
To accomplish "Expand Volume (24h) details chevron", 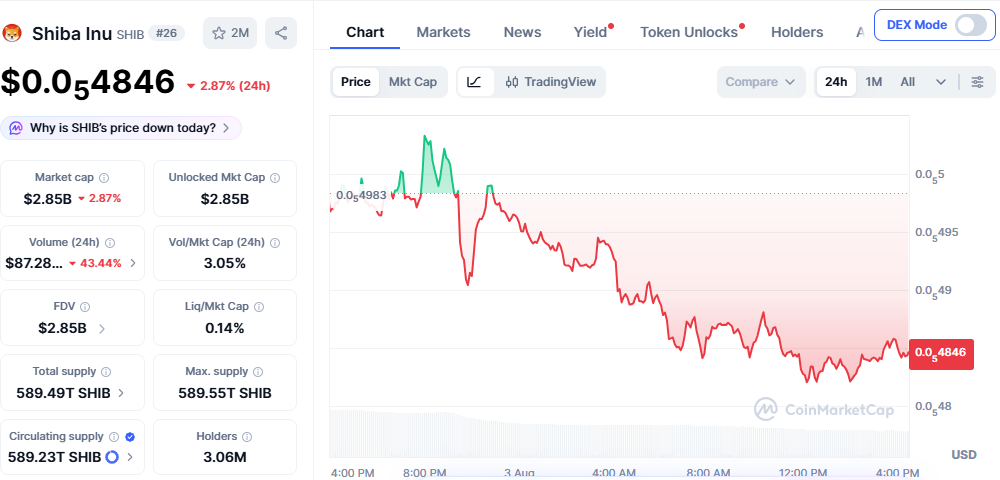I will click(133, 263).
